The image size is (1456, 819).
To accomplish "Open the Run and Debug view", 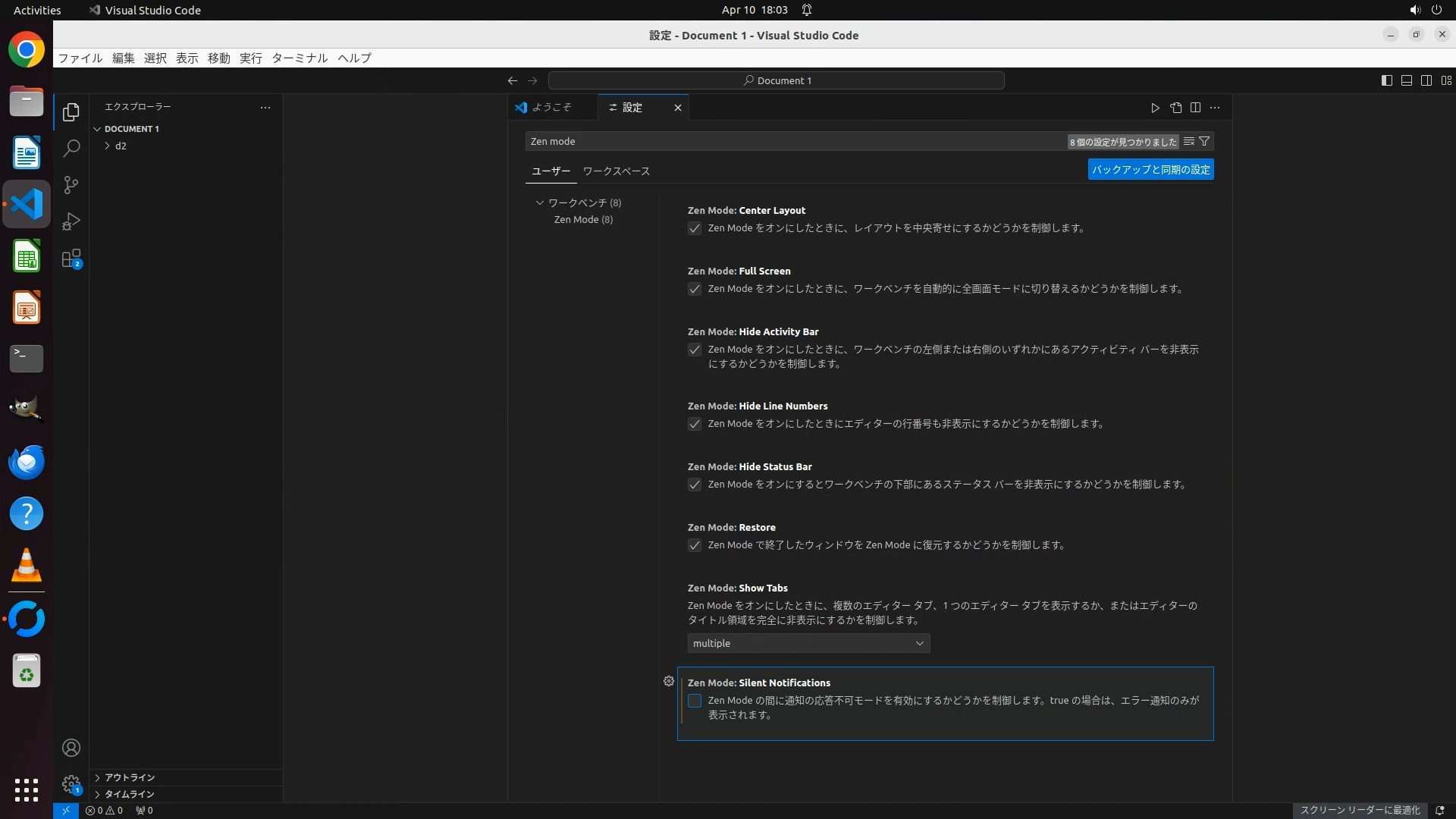I will pos(71,221).
